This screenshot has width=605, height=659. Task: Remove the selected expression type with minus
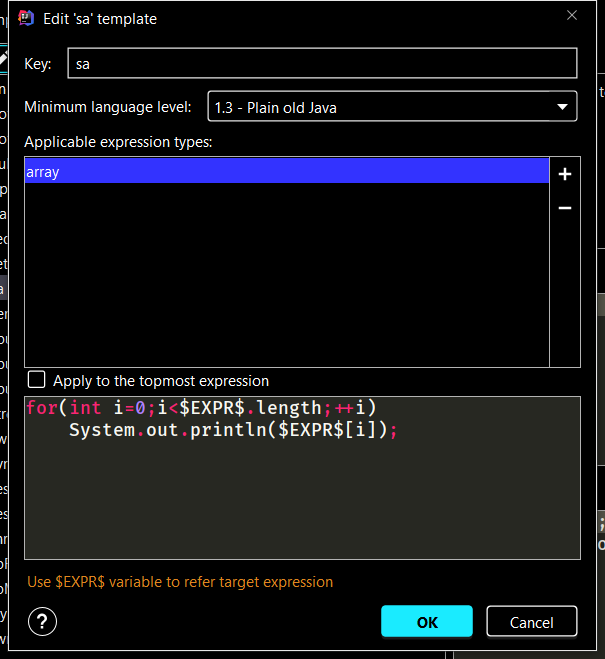[564, 207]
